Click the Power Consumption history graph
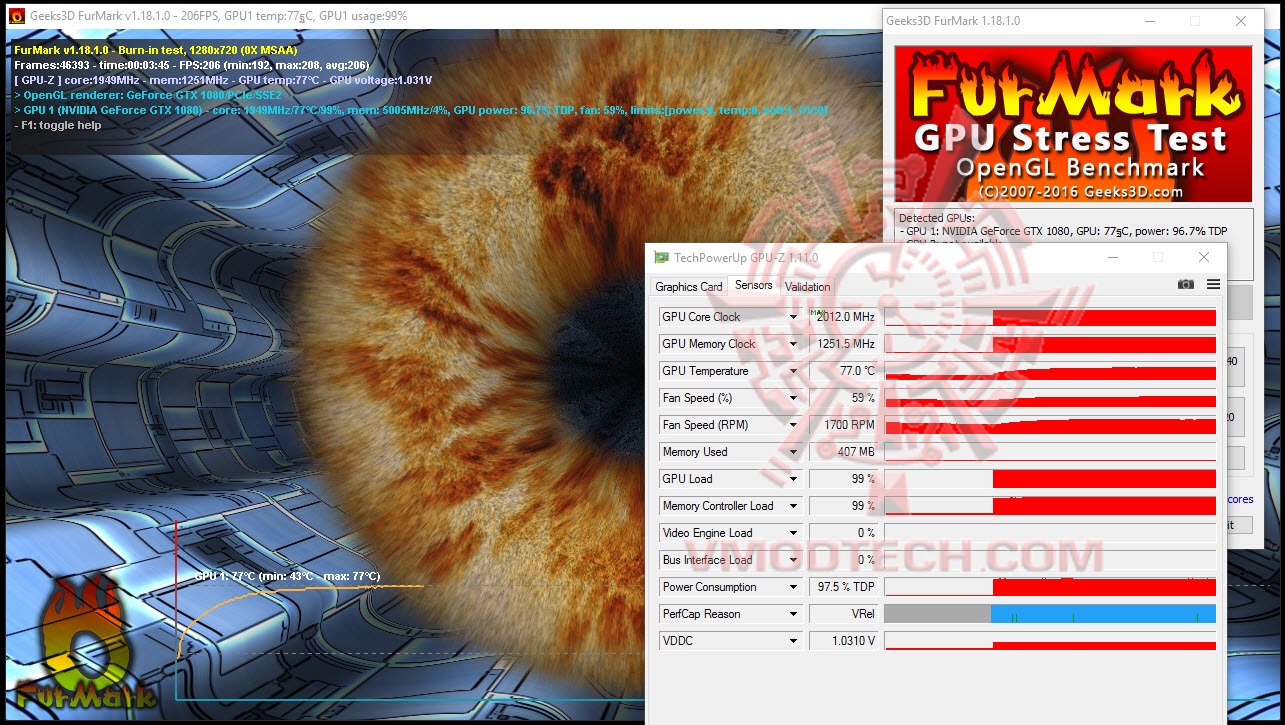Screen dimensions: 1285x725 click(1050, 587)
